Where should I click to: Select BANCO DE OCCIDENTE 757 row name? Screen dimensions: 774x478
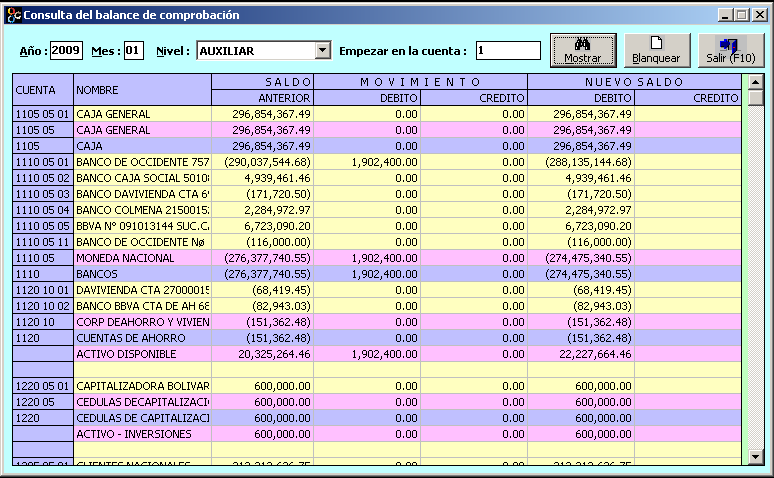(143, 162)
